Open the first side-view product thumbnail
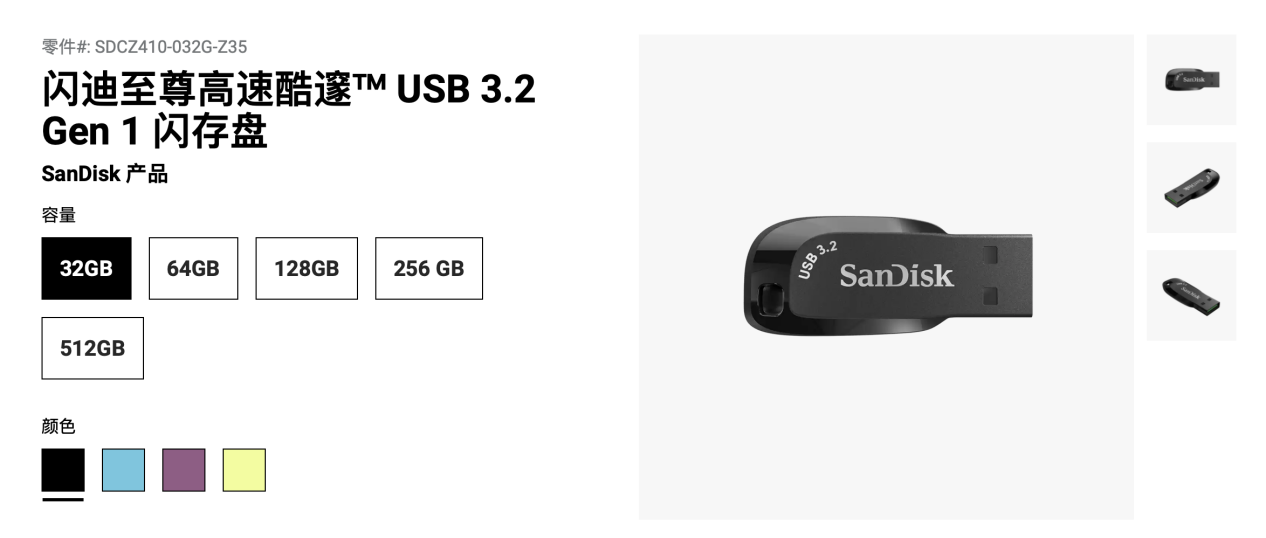Image resolution: width=1266 pixels, height=538 pixels. [1191, 80]
